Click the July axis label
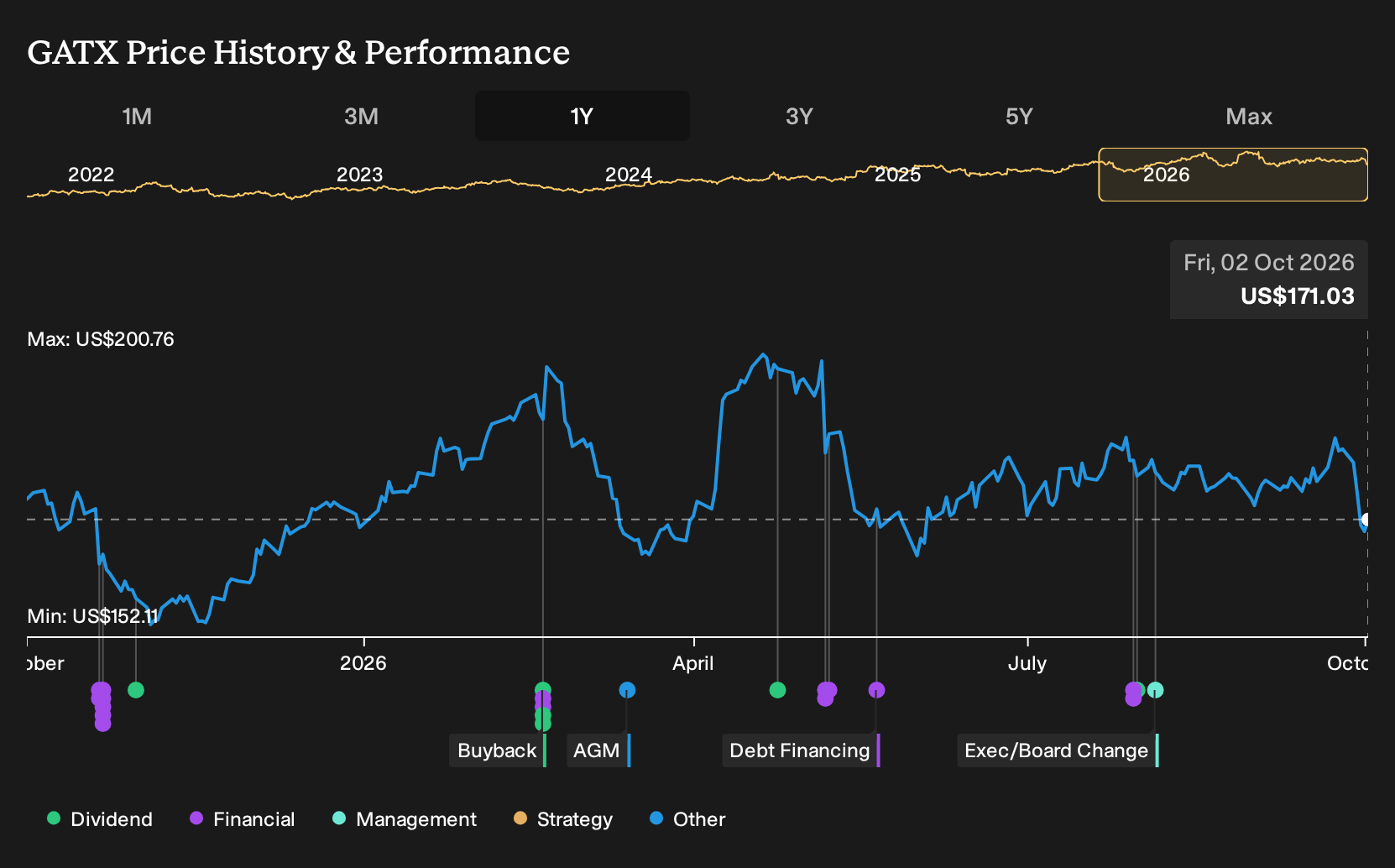Viewport: 1395px width, 868px height. tap(1027, 663)
